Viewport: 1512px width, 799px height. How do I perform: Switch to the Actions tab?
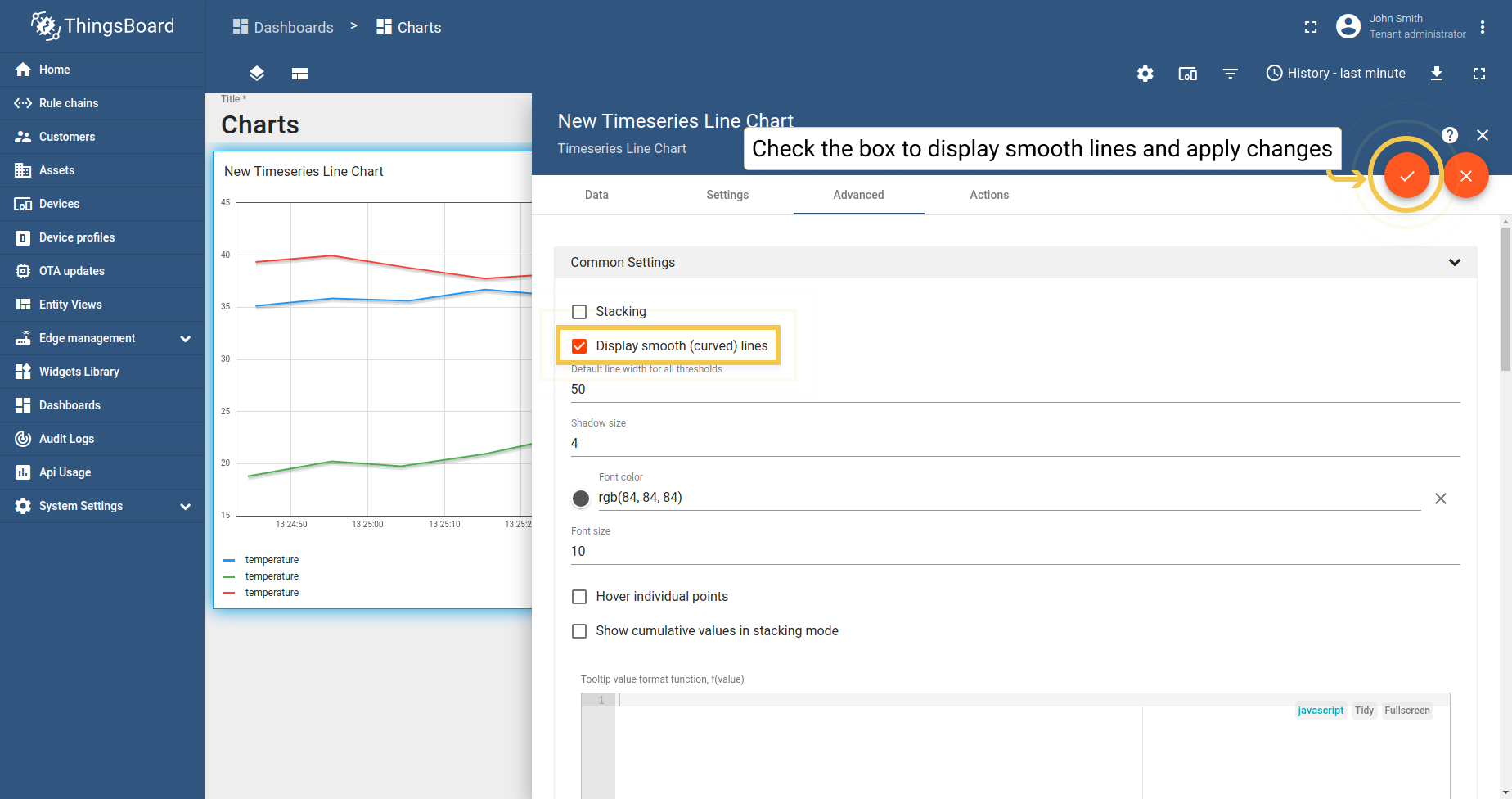988,195
